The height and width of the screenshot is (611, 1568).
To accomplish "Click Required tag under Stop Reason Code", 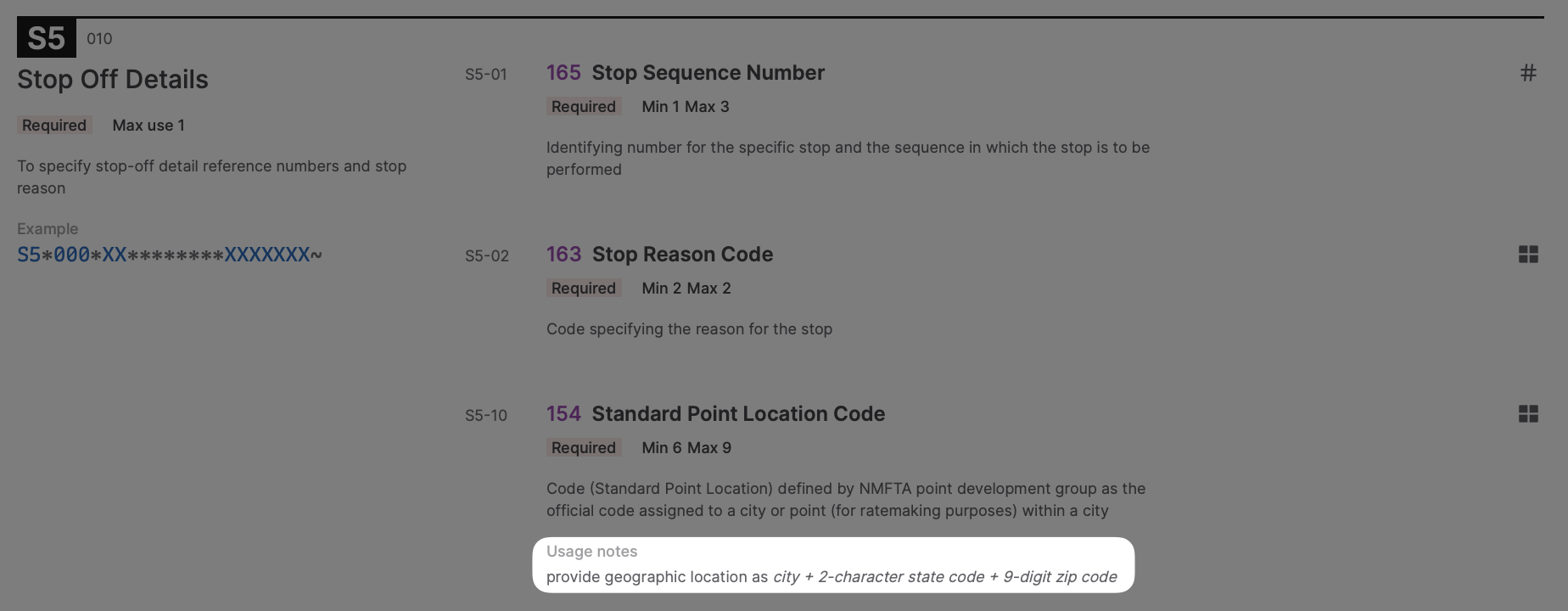I will (584, 289).
